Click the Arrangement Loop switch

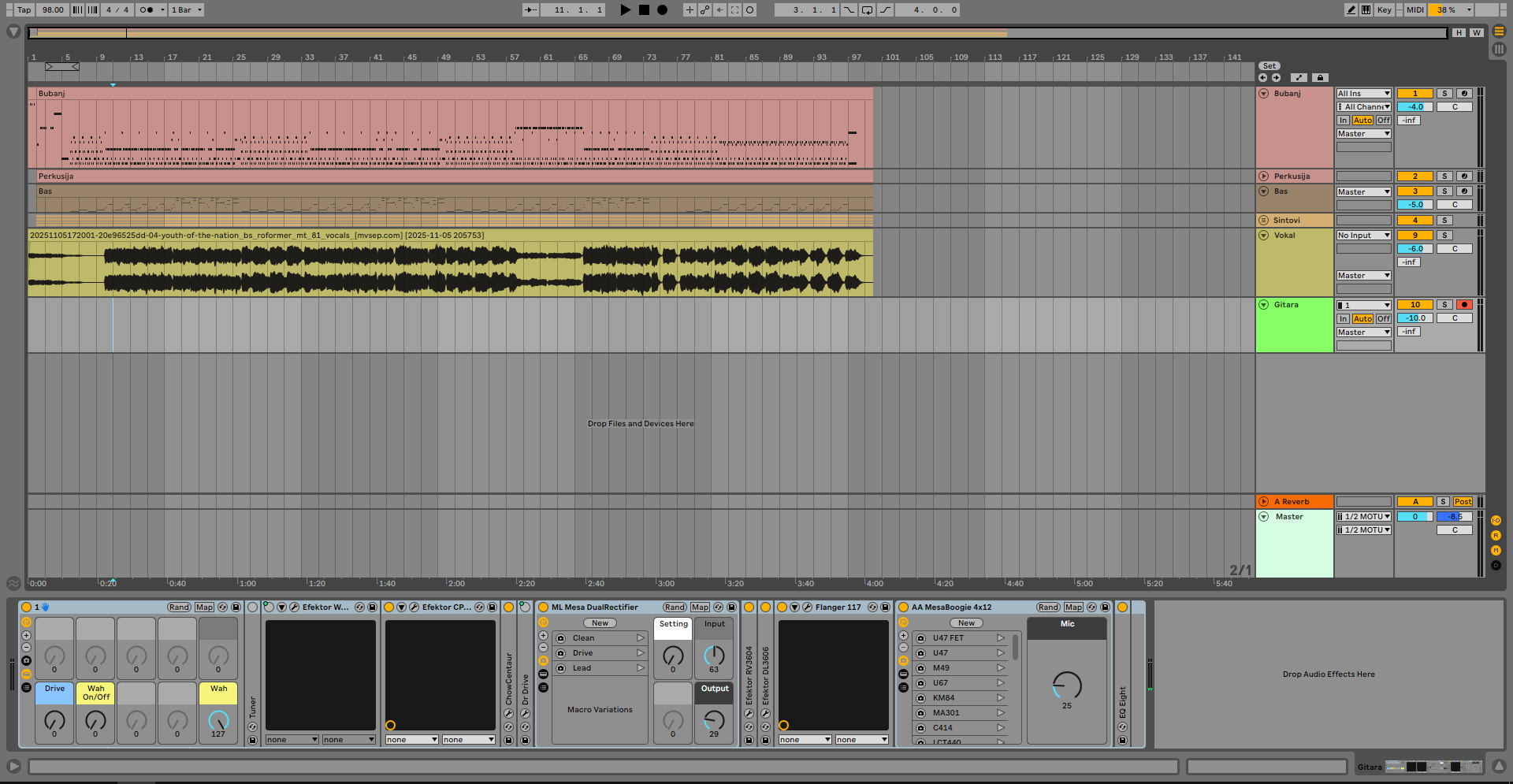point(867,10)
